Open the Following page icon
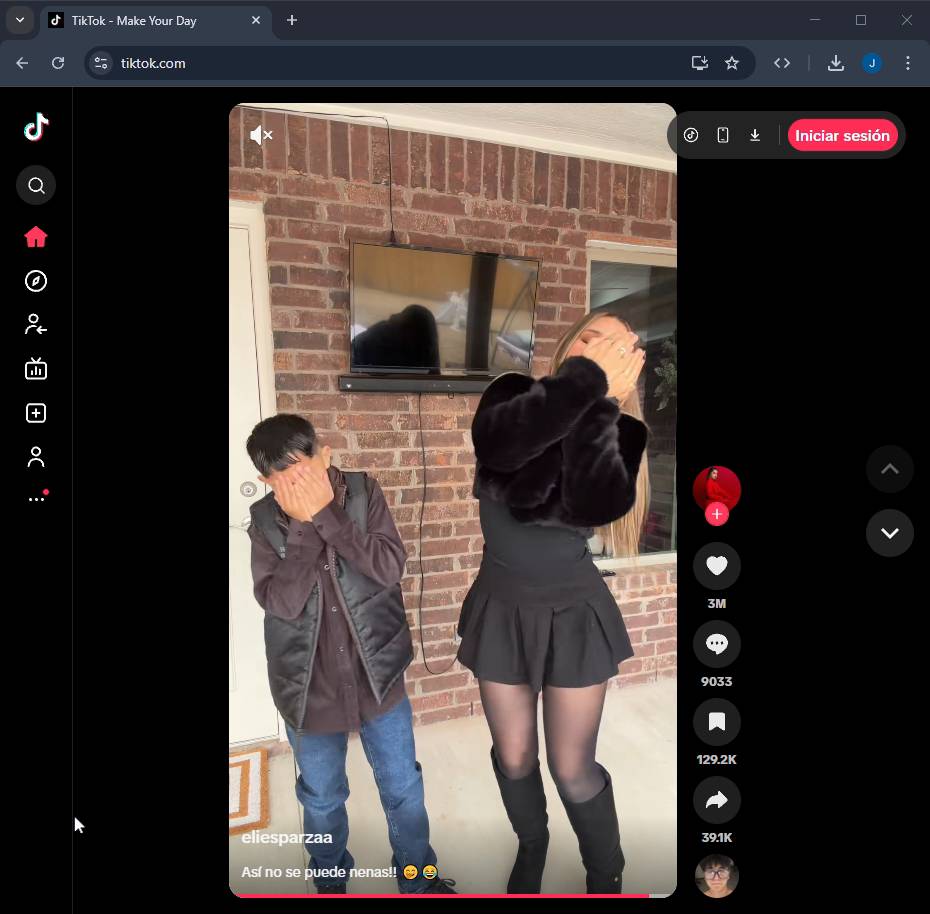 [x=36, y=325]
